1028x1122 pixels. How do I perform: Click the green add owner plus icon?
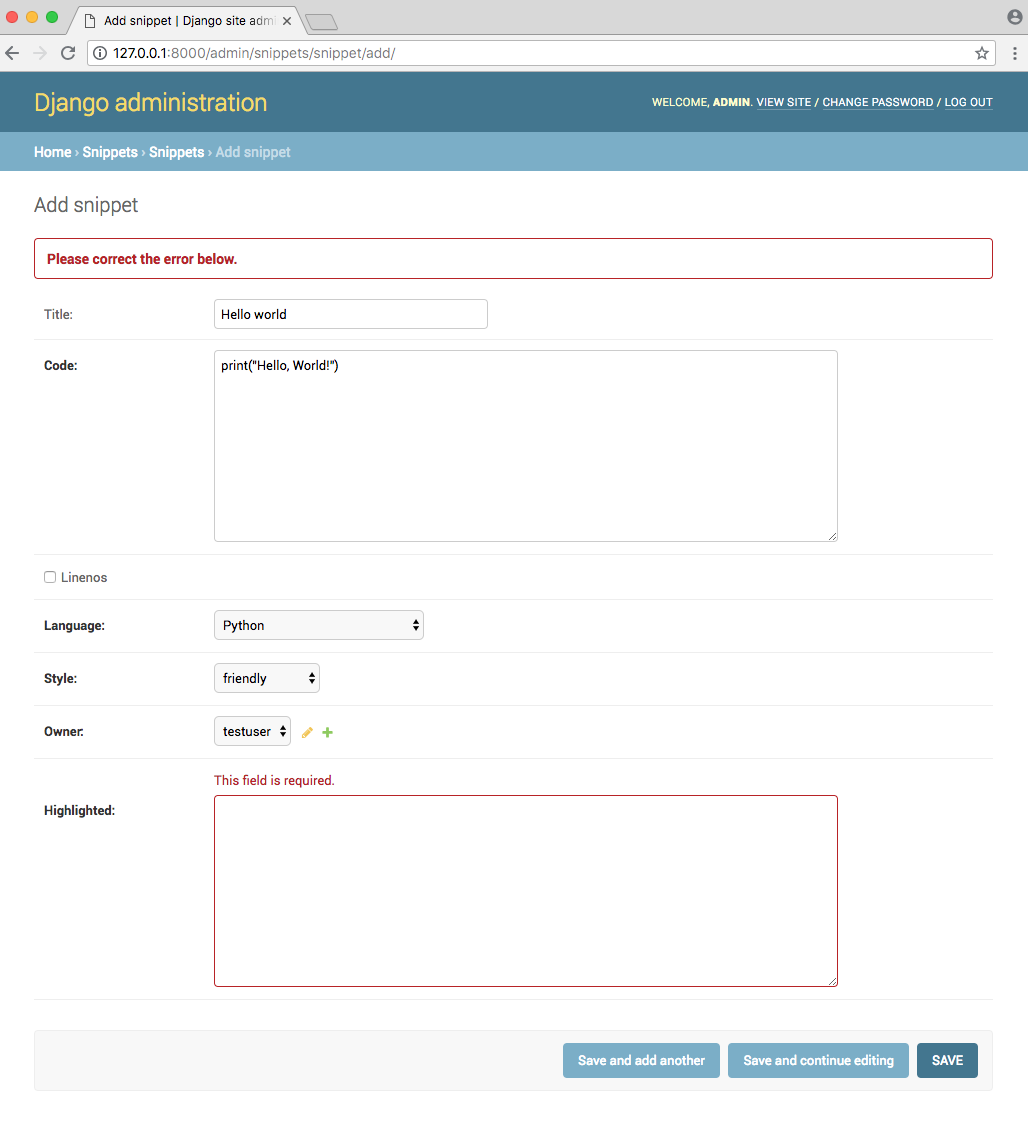tap(328, 732)
